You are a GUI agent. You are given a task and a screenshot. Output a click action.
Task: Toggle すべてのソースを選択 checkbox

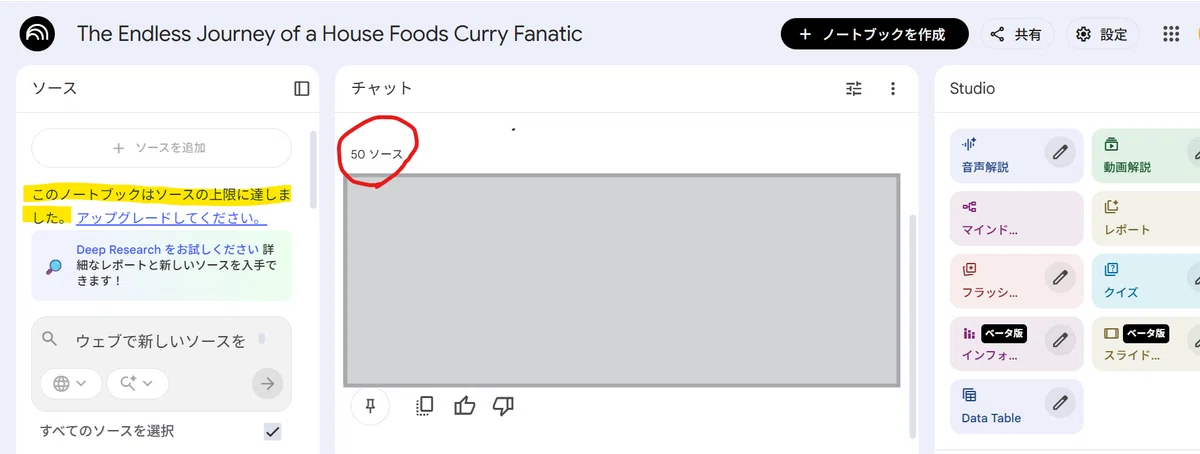click(x=272, y=431)
